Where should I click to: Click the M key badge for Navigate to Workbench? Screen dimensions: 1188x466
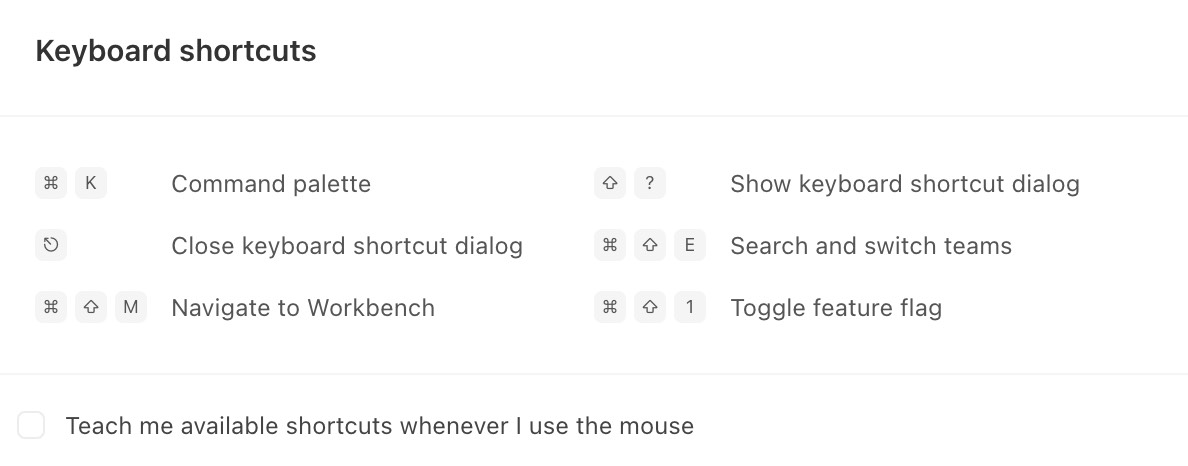pos(131,308)
